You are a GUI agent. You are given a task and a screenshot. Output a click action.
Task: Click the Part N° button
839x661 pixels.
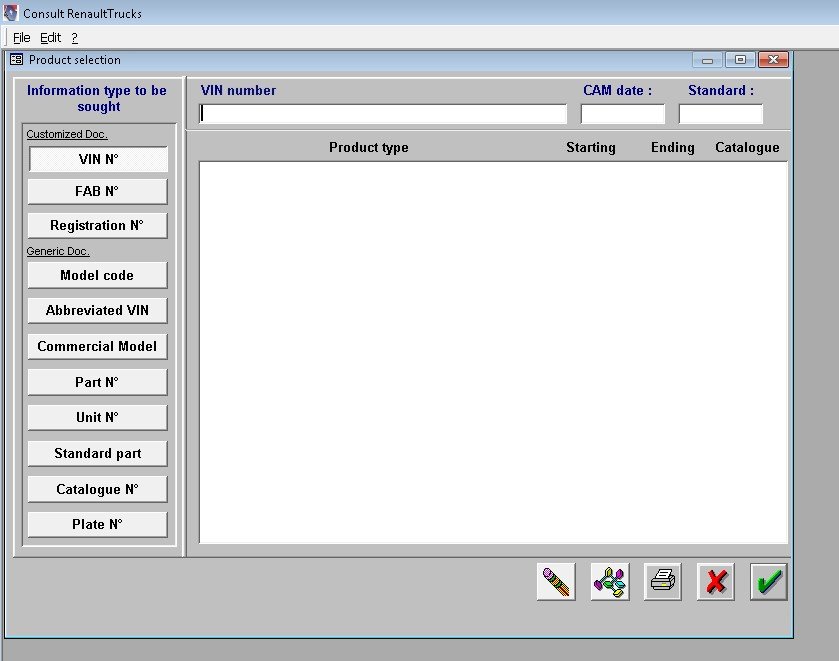[98, 382]
